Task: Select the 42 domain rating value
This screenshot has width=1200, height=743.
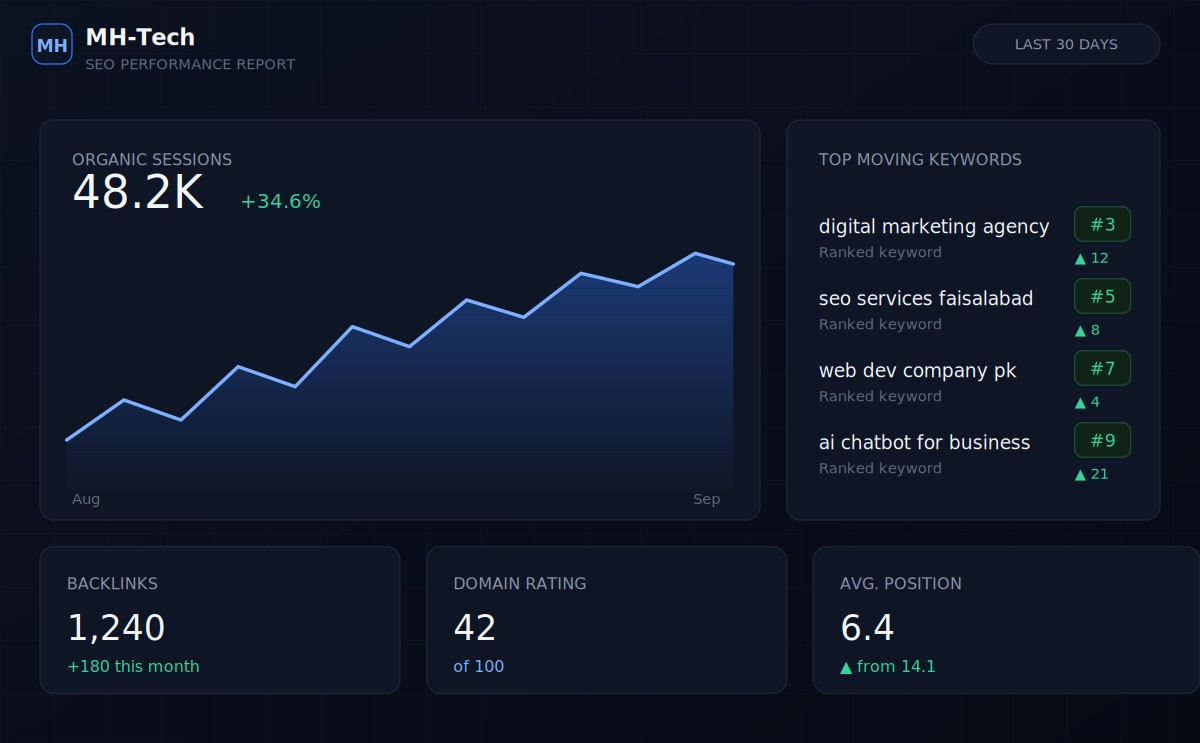Action: 475,628
